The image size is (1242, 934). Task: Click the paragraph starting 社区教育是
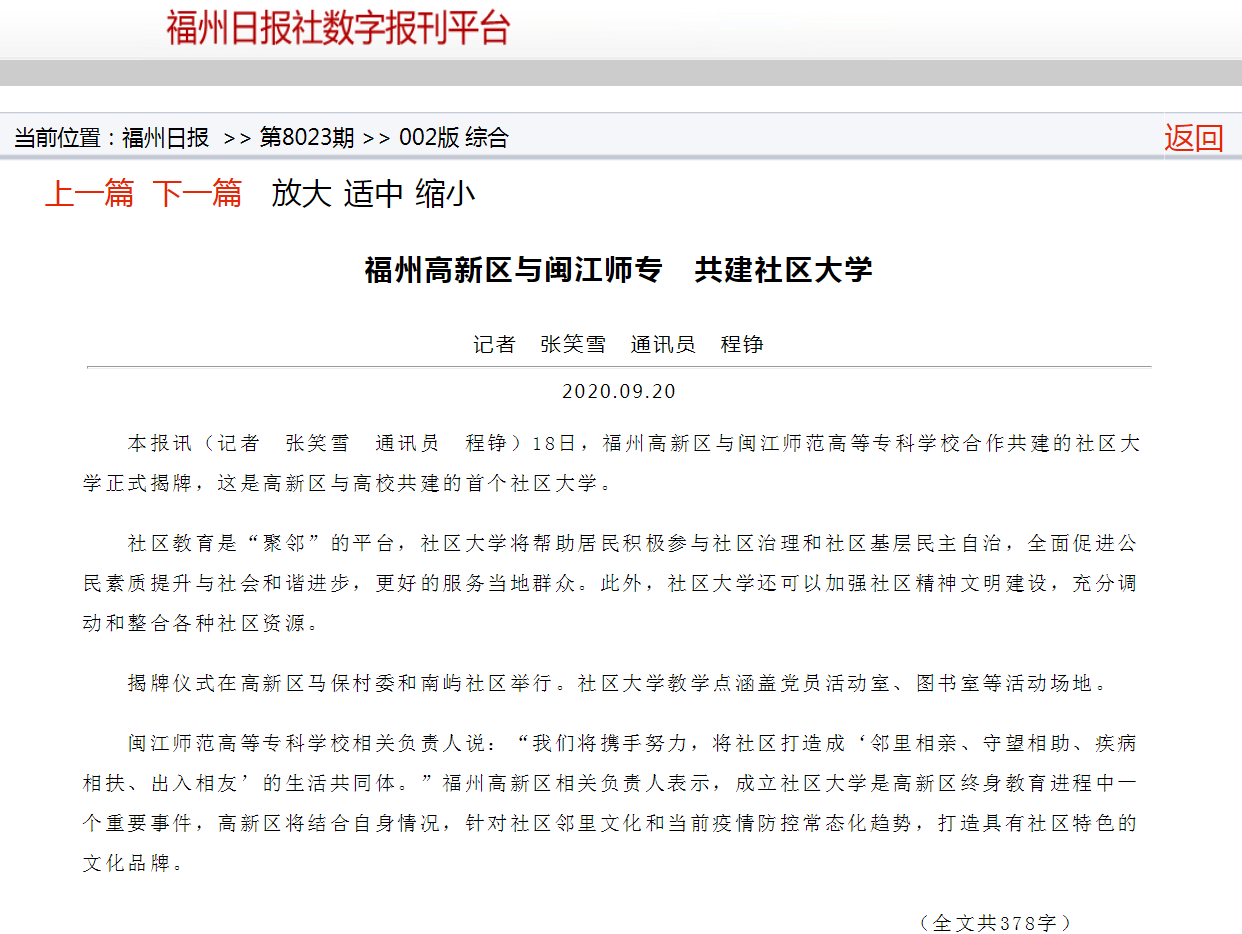click(611, 583)
